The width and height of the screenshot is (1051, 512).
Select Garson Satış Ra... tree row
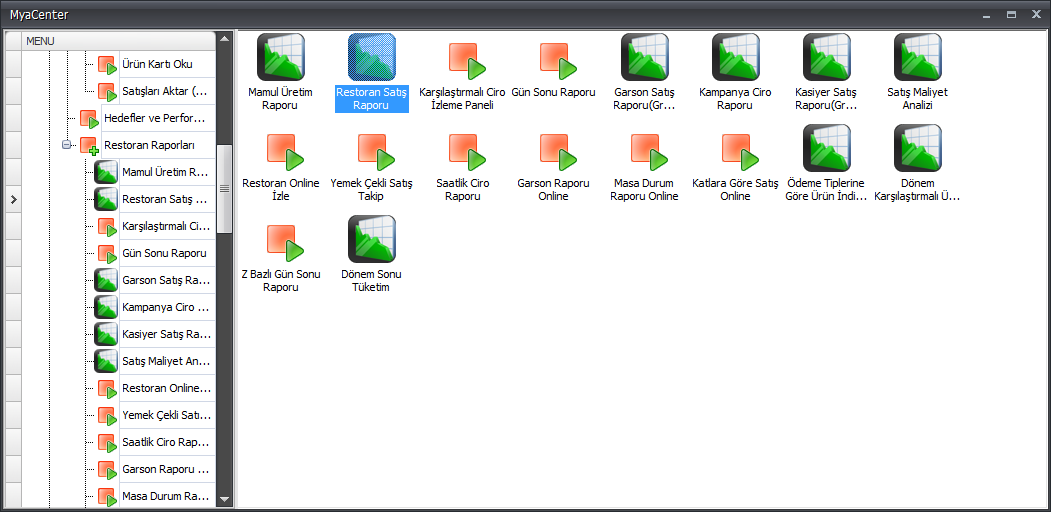165,280
